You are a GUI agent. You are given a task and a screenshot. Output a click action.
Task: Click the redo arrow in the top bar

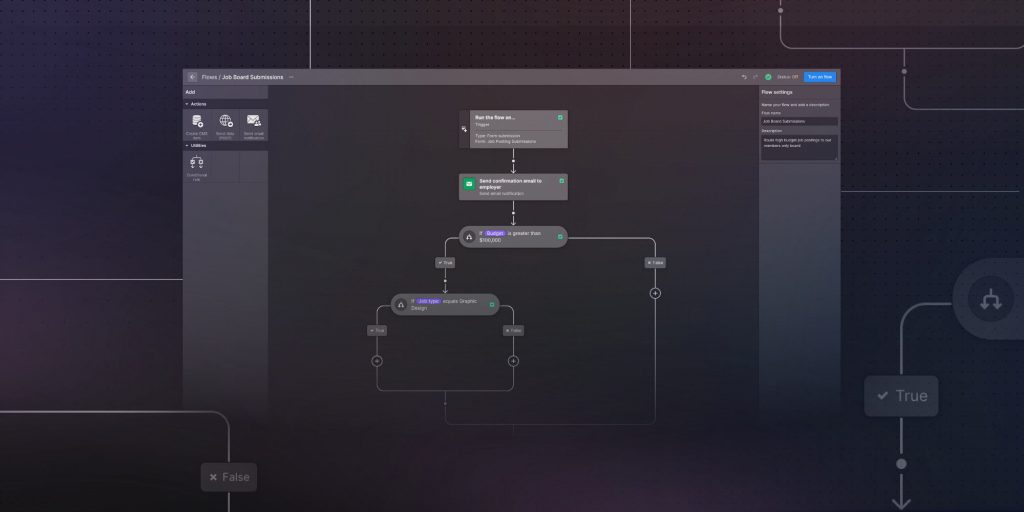[x=756, y=77]
